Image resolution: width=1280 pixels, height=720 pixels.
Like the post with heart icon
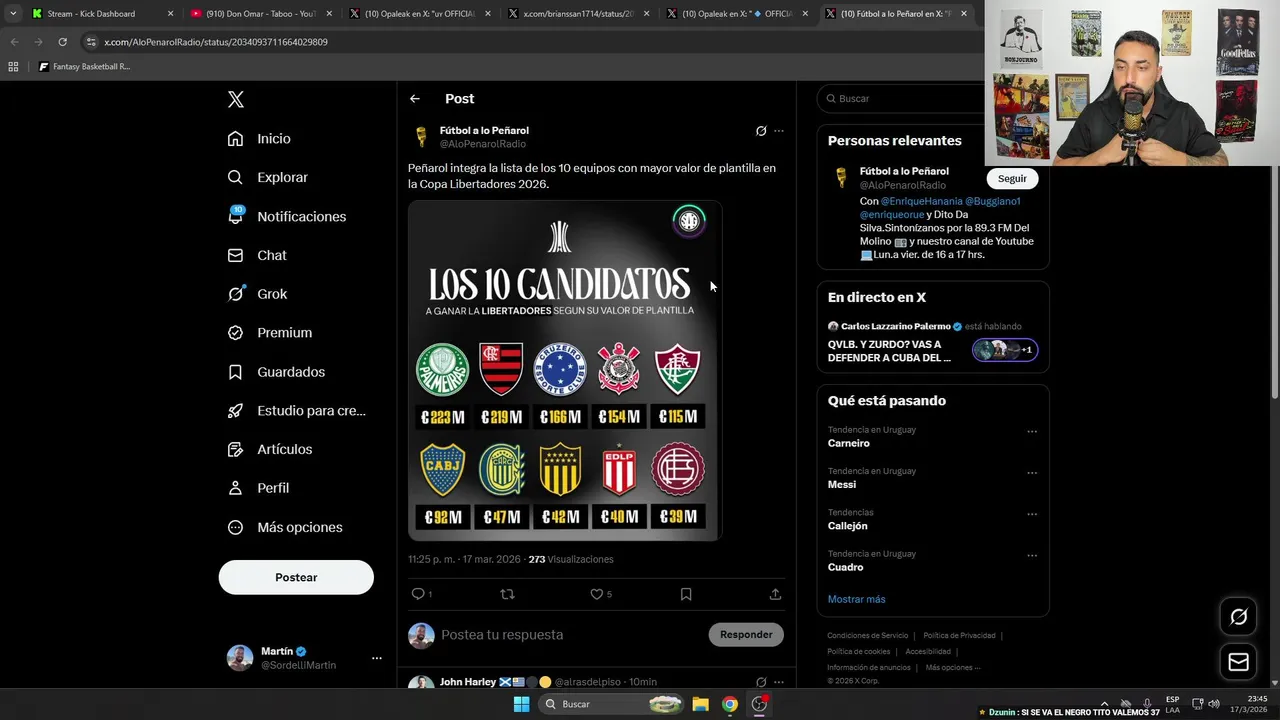point(597,594)
